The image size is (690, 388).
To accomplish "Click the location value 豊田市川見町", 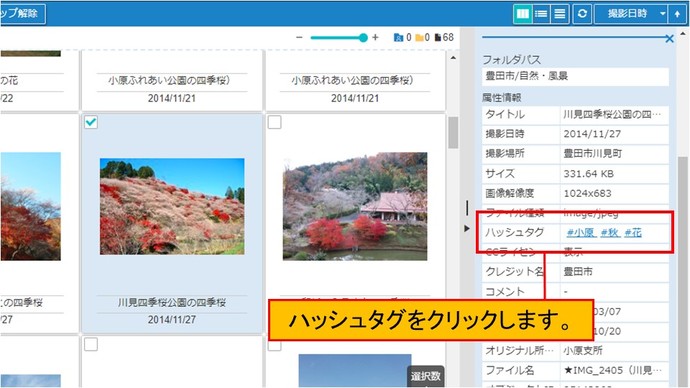I will (593, 154).
